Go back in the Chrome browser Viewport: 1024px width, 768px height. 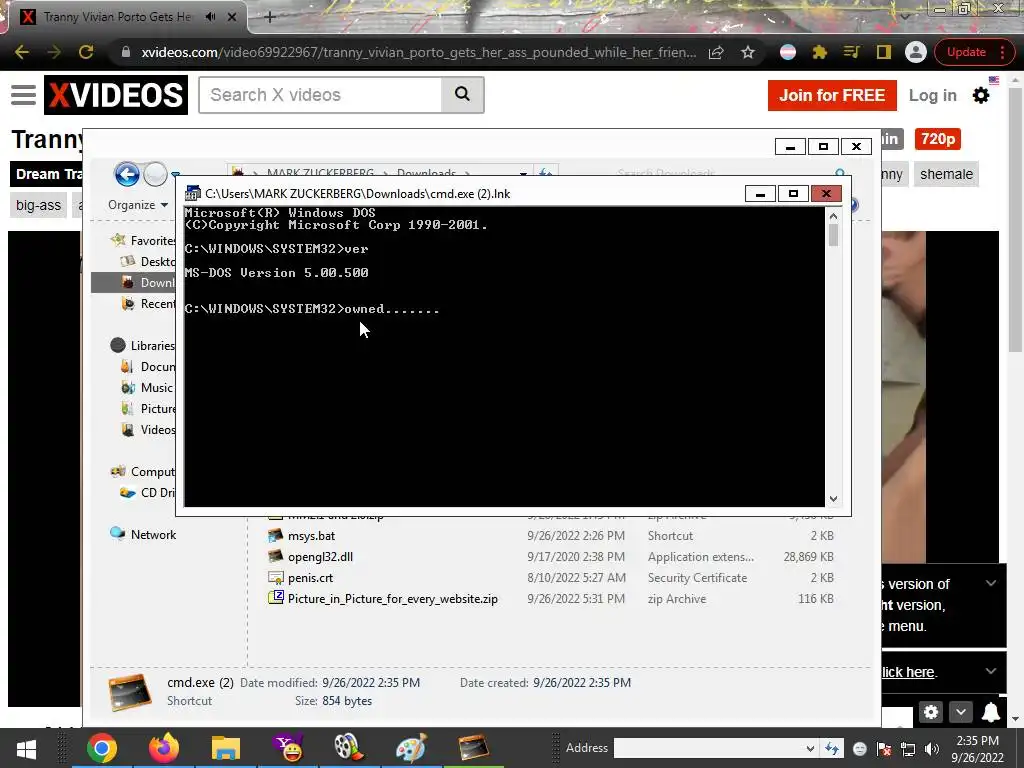click(22, 52)
